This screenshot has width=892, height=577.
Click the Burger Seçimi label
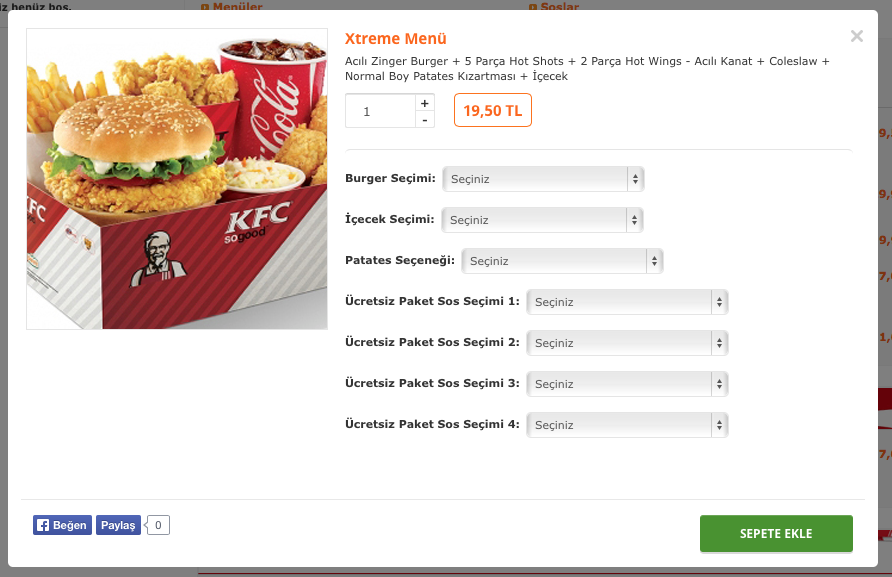click(x=390, y=178)
